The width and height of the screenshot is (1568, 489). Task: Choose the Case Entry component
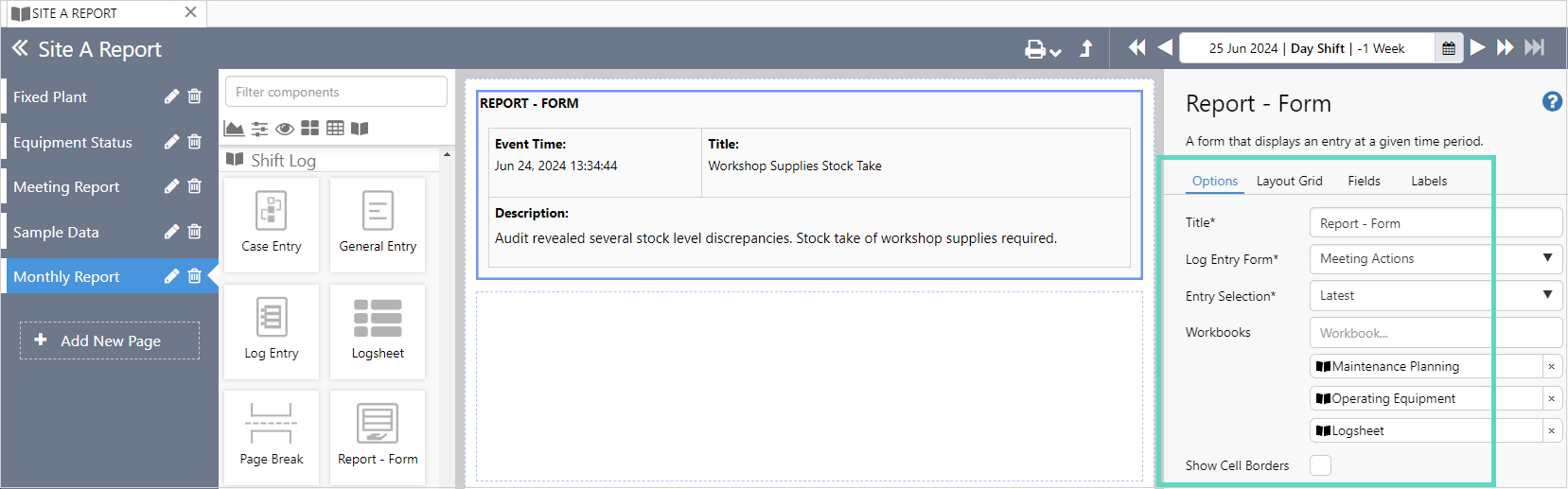click(x=272, y=224)
